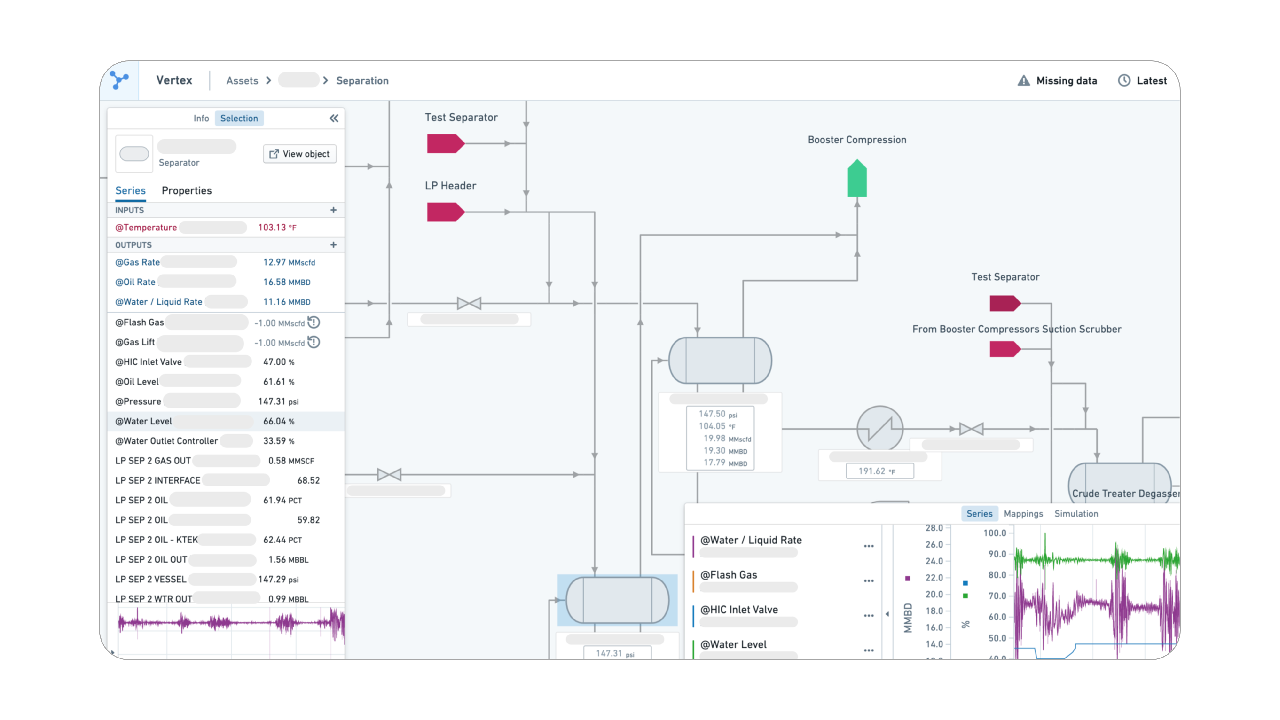Open options menu for @Flash Gas series
Viewport: 1280px width, 720px height.
pyautogui.click(x=869, y=582)
